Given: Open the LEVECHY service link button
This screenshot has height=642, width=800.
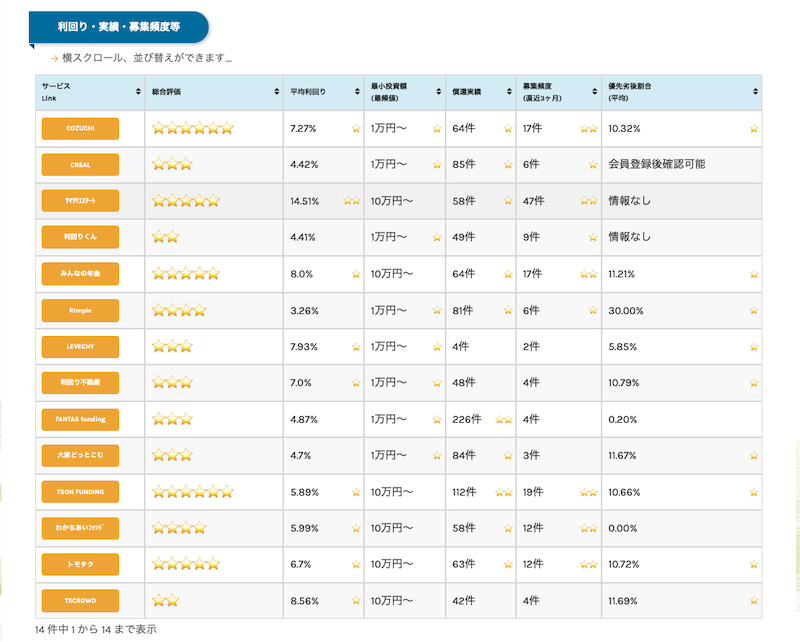Looking at the screenshot, I should tap(80, 347).
